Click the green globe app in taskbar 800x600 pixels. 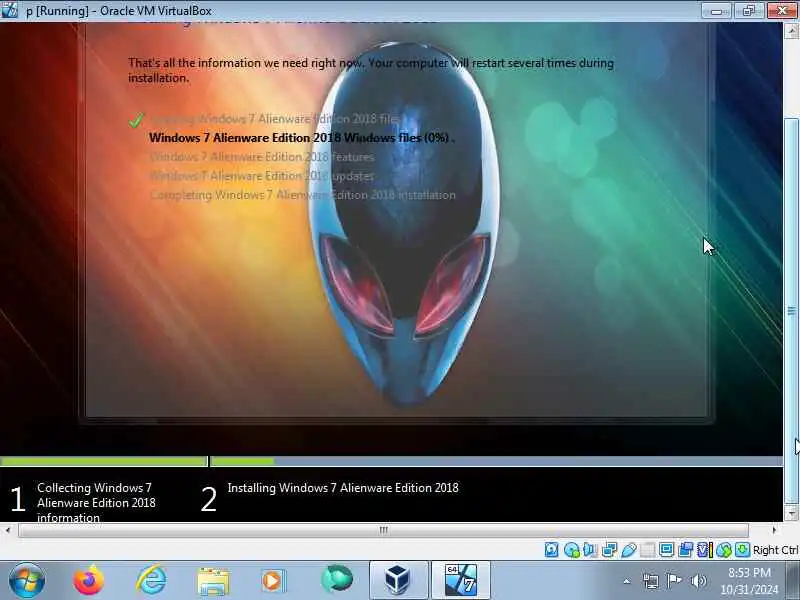click(337, 580)
